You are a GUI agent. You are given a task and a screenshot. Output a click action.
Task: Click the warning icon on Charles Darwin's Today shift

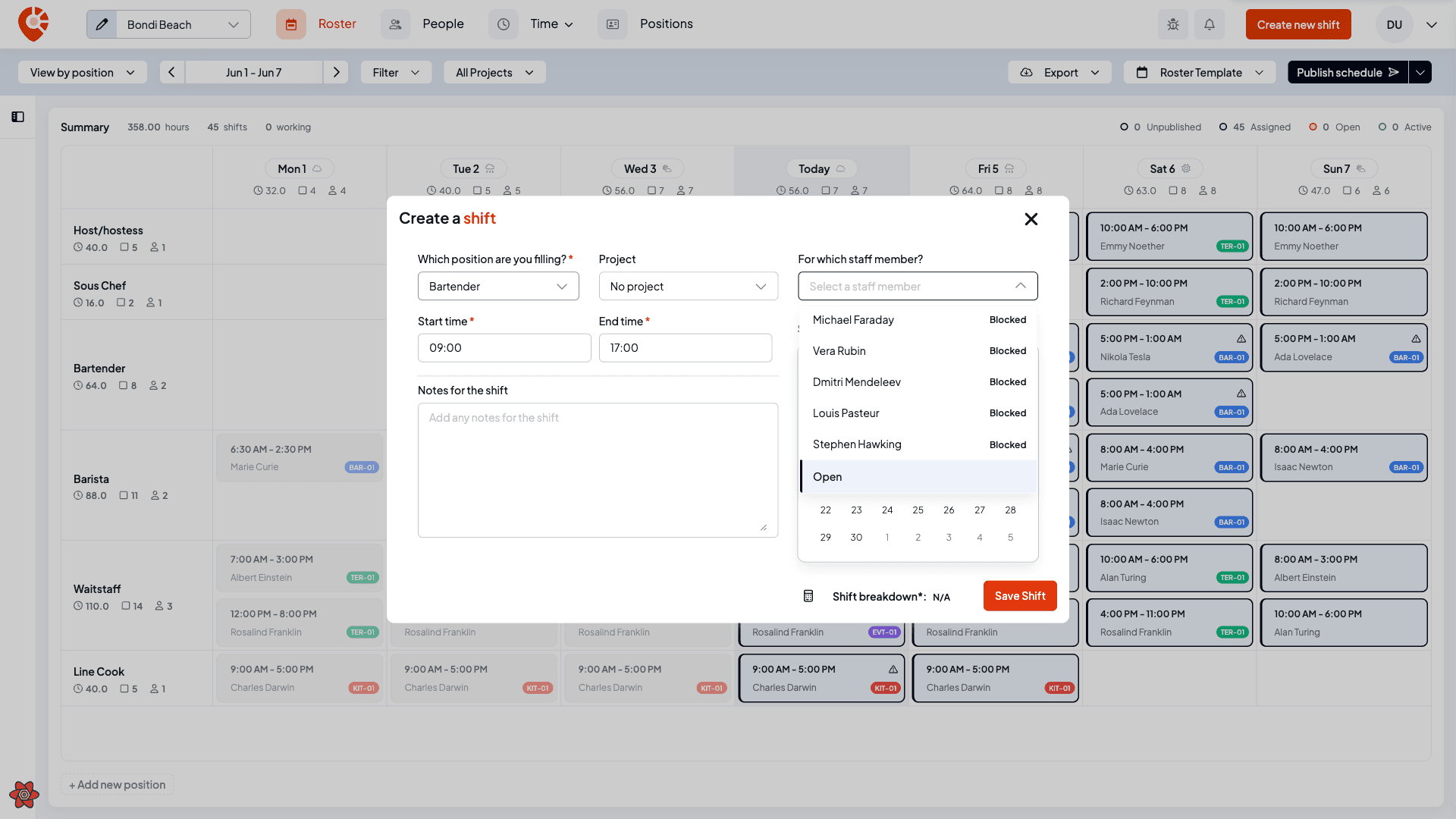coord(893,669)
